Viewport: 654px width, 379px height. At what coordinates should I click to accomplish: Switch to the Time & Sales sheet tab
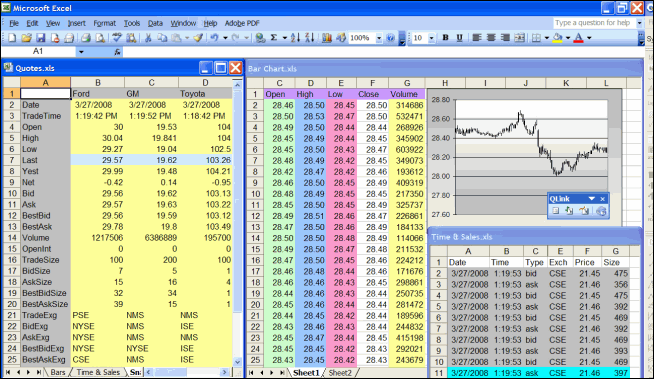(98, 372)
